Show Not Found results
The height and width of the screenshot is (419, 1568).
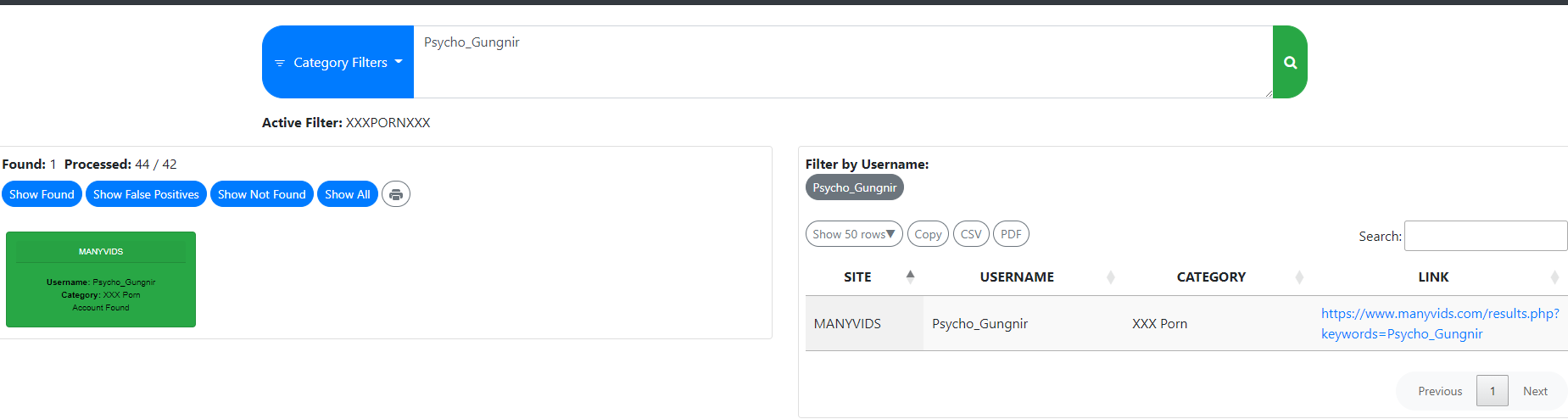coord(261,194)
